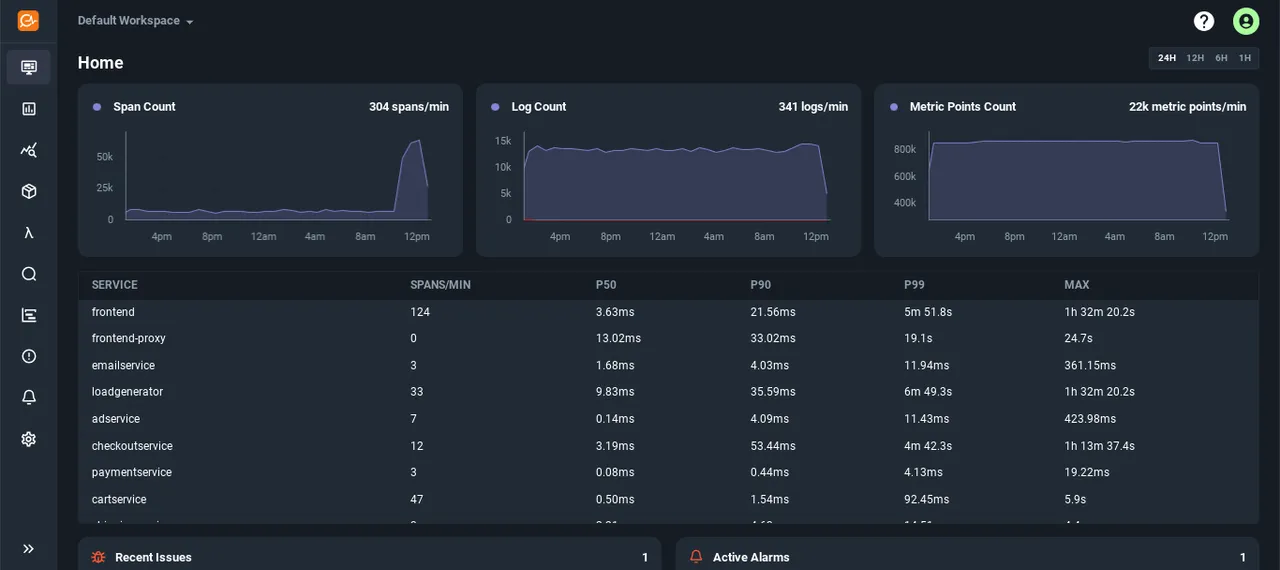Open the exclamation circle issues sidebar icon
1280x570 pixels.
tap(29, 356)
